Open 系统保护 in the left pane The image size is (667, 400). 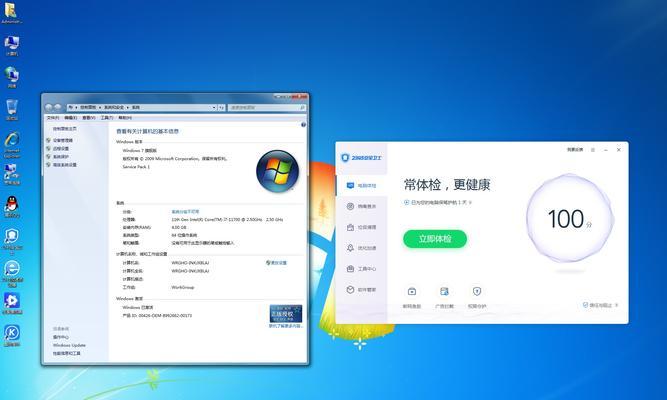61,157
